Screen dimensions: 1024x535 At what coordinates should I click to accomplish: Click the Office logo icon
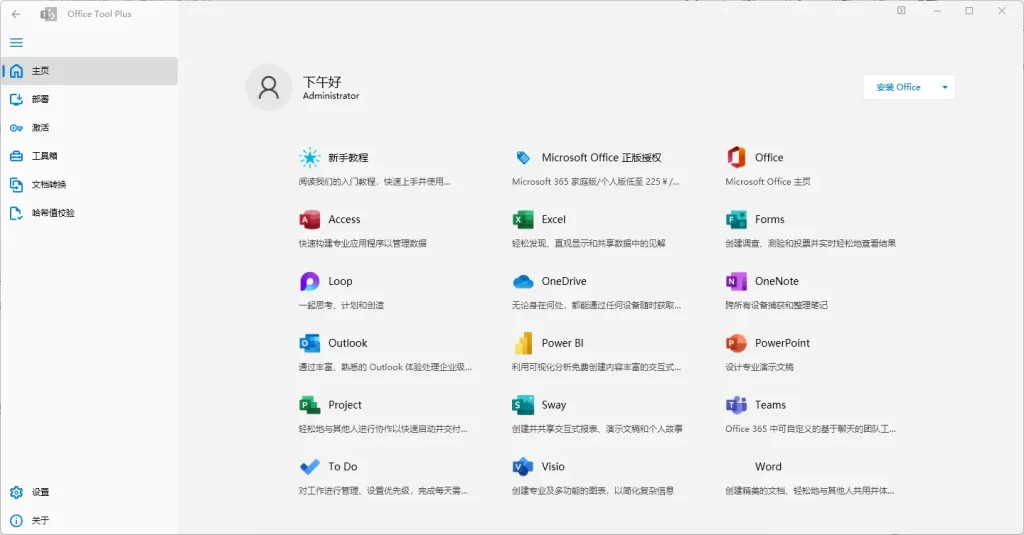click(x=736, y=157)
